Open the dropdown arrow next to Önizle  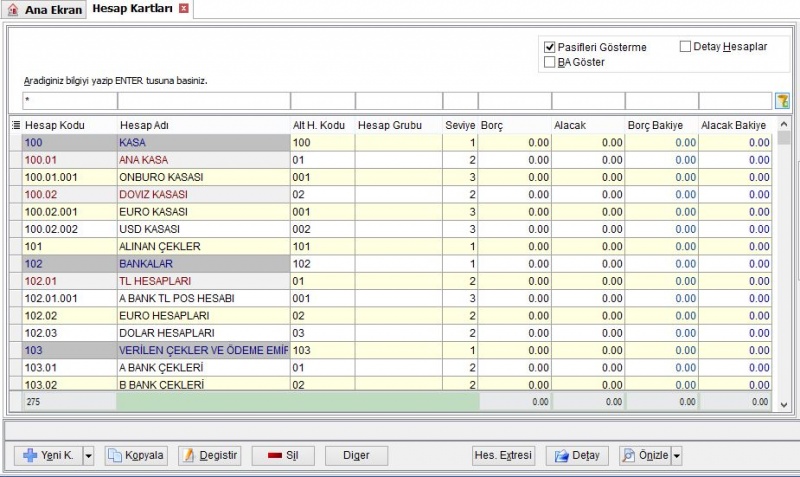tap(677, 455)
